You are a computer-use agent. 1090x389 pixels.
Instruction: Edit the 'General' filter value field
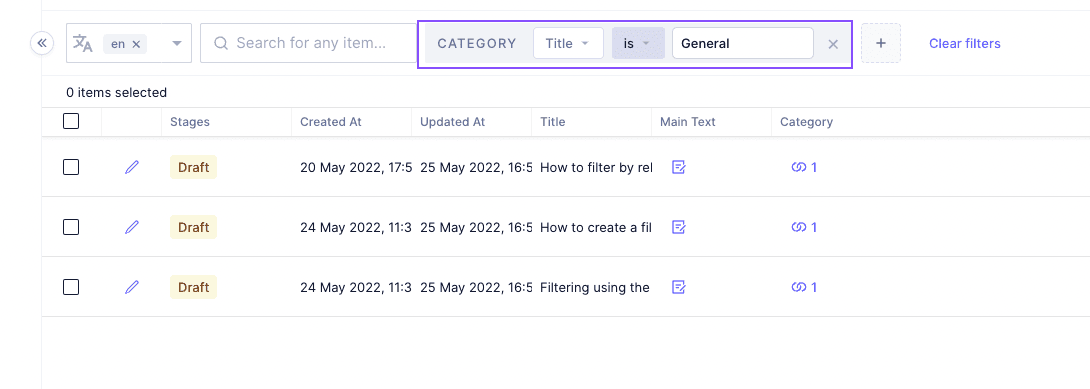[742, 43]
